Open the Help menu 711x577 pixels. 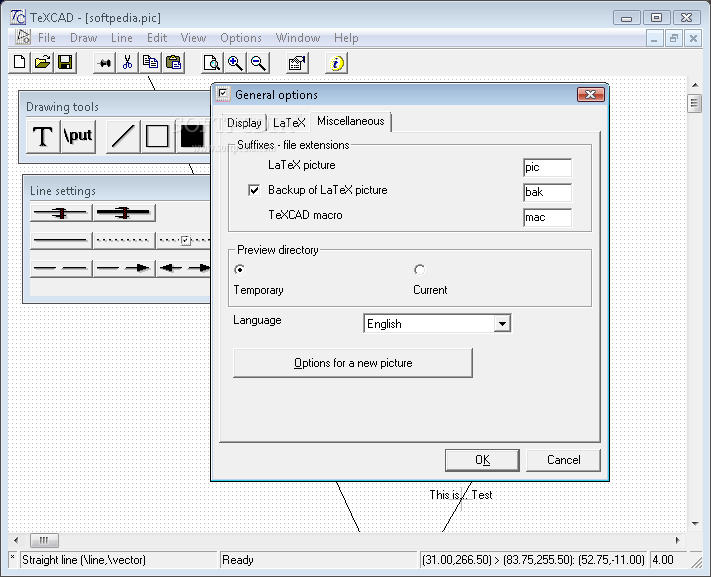coord(346,38)
